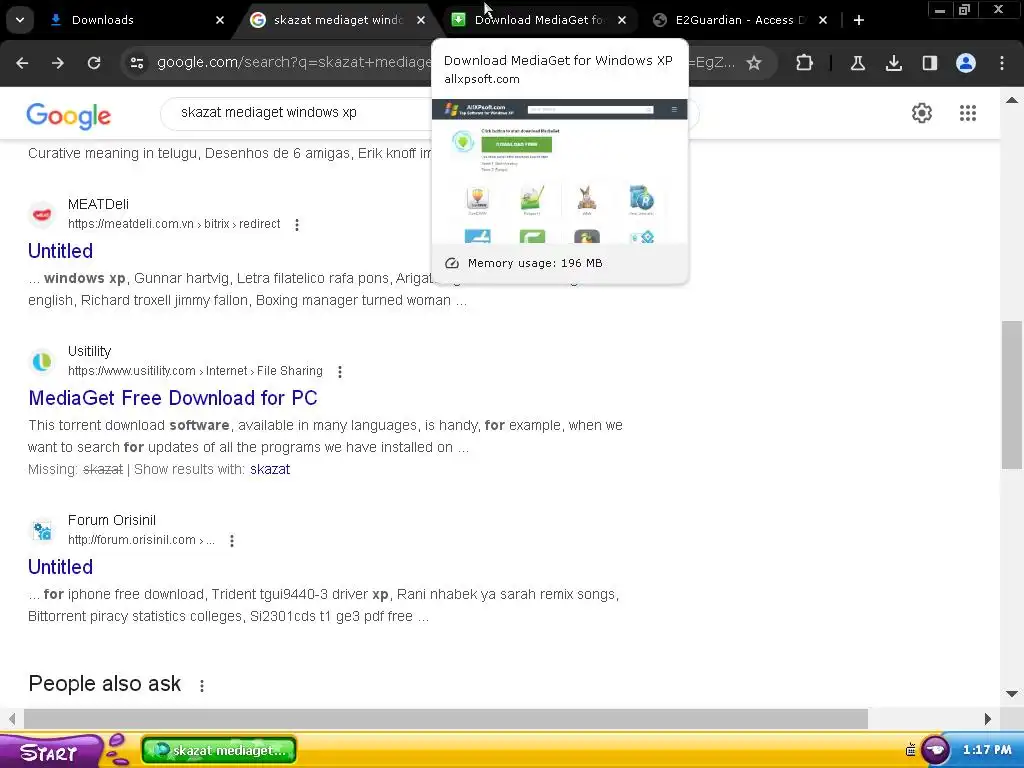
Task: Click the address bar URL text
Action: [294, 63]
